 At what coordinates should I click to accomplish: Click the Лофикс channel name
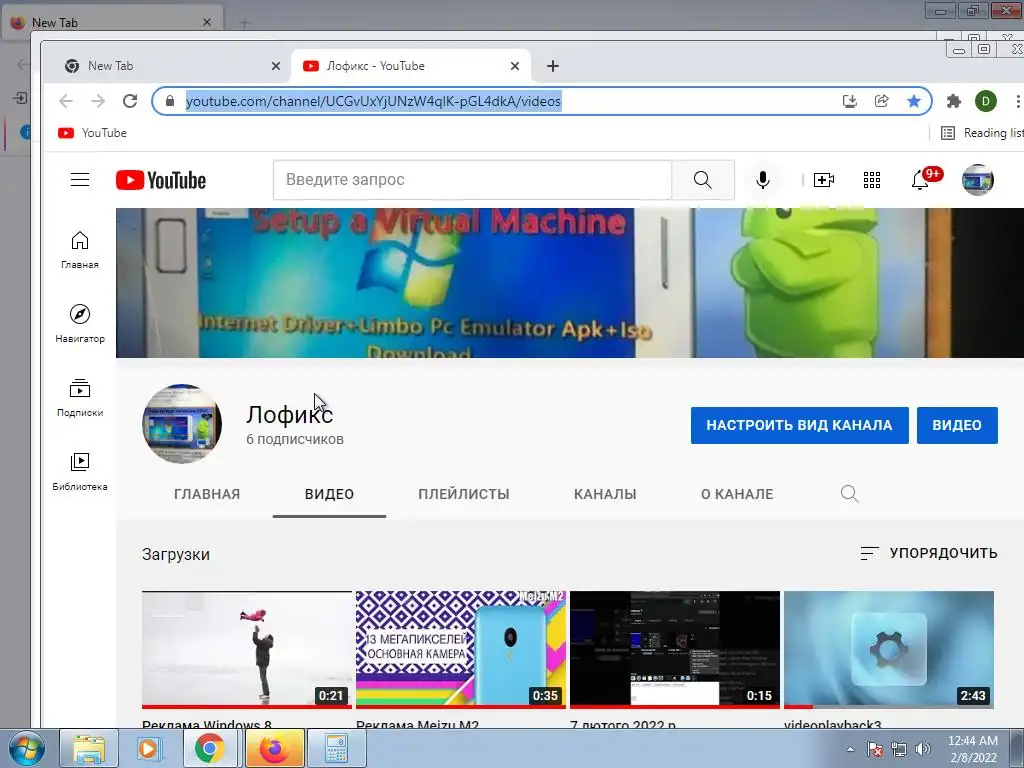(x=289, y=414)
